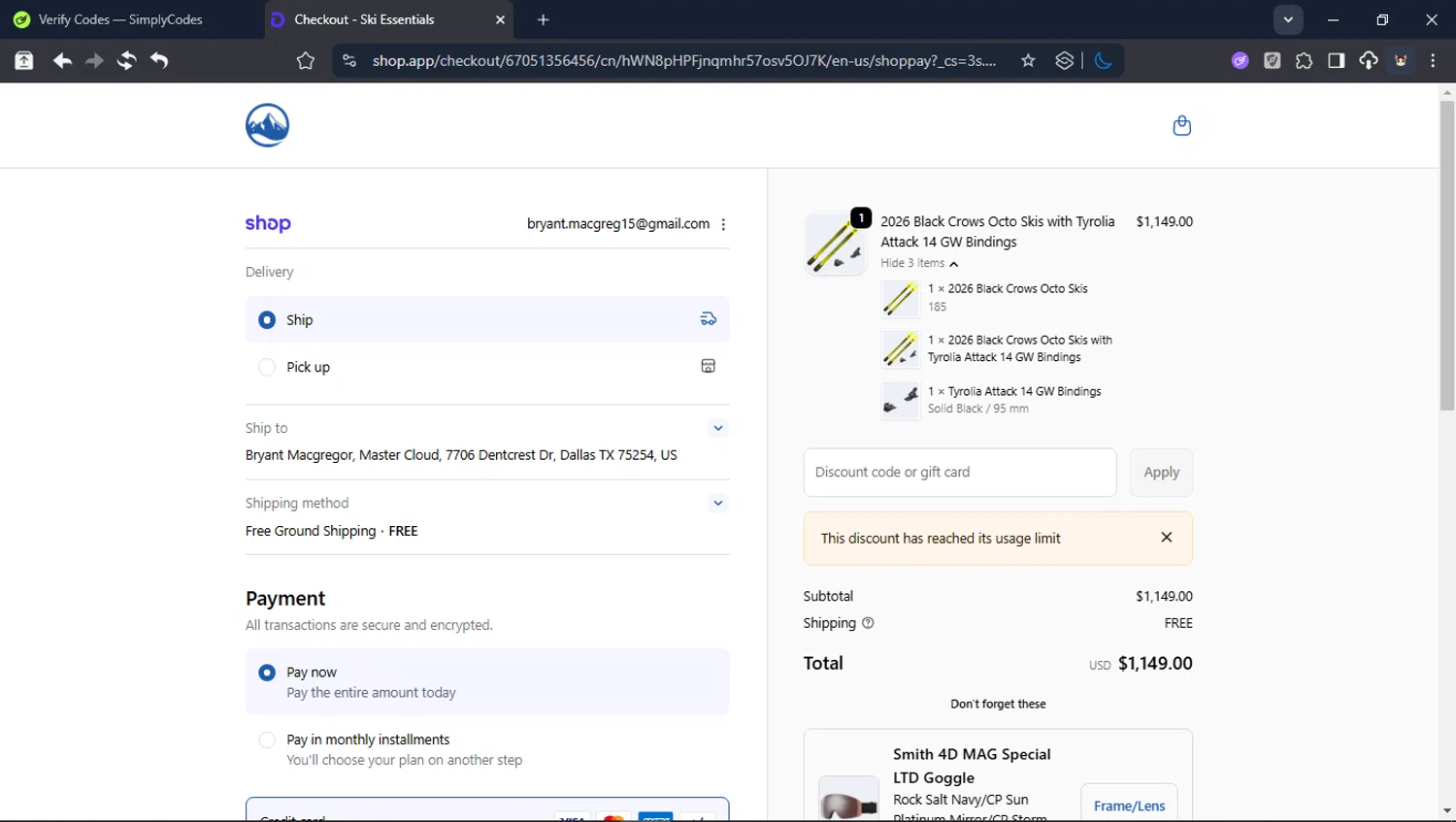Collapse the Hide 3 items list

pyautogui.click(x=918, y=263)
